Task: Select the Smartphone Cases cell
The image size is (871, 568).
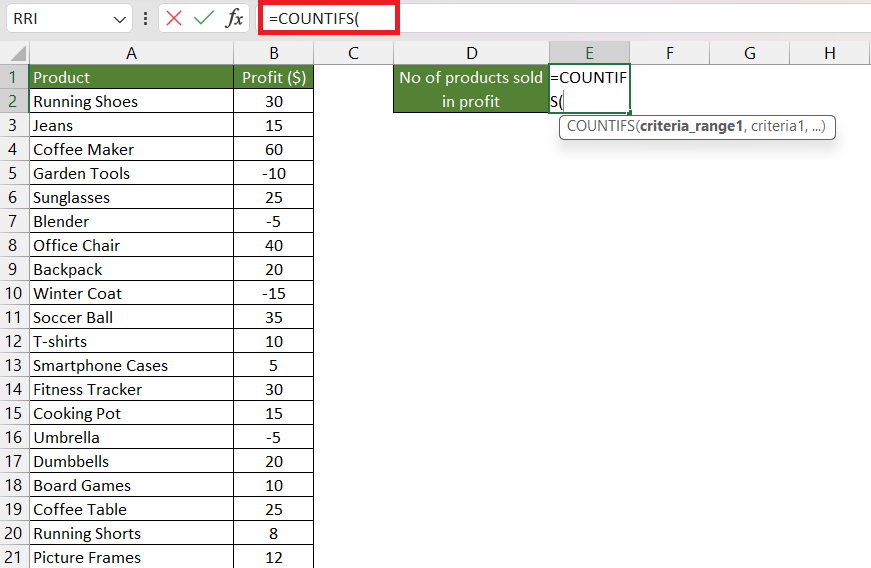Action: pos(131,365)
